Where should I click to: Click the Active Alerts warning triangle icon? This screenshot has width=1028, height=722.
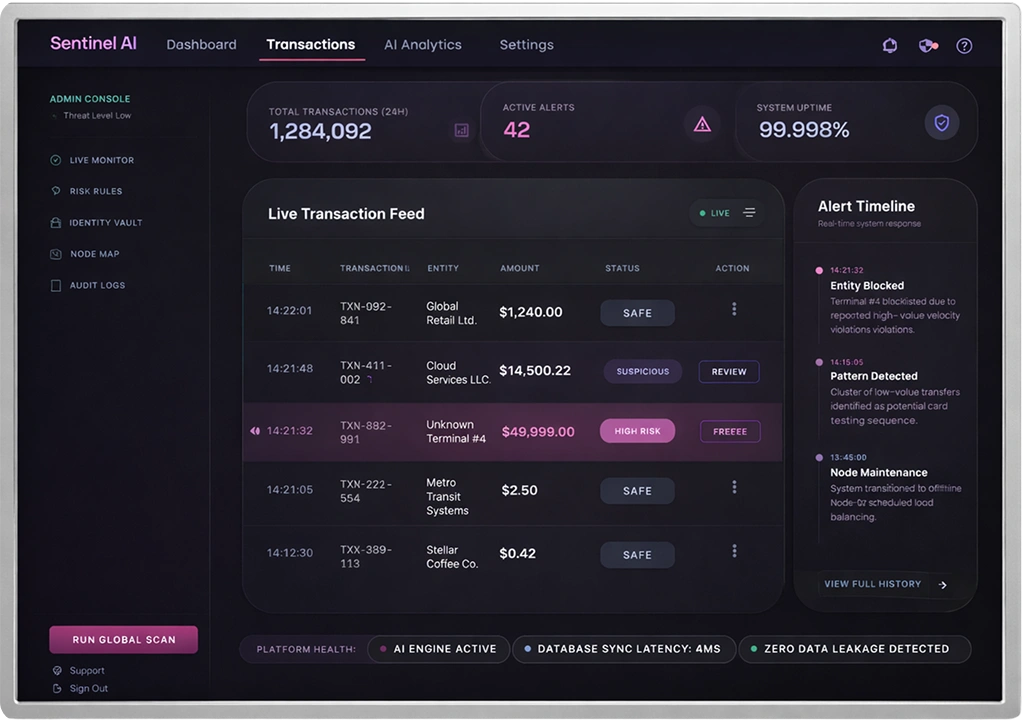[702, 124]
